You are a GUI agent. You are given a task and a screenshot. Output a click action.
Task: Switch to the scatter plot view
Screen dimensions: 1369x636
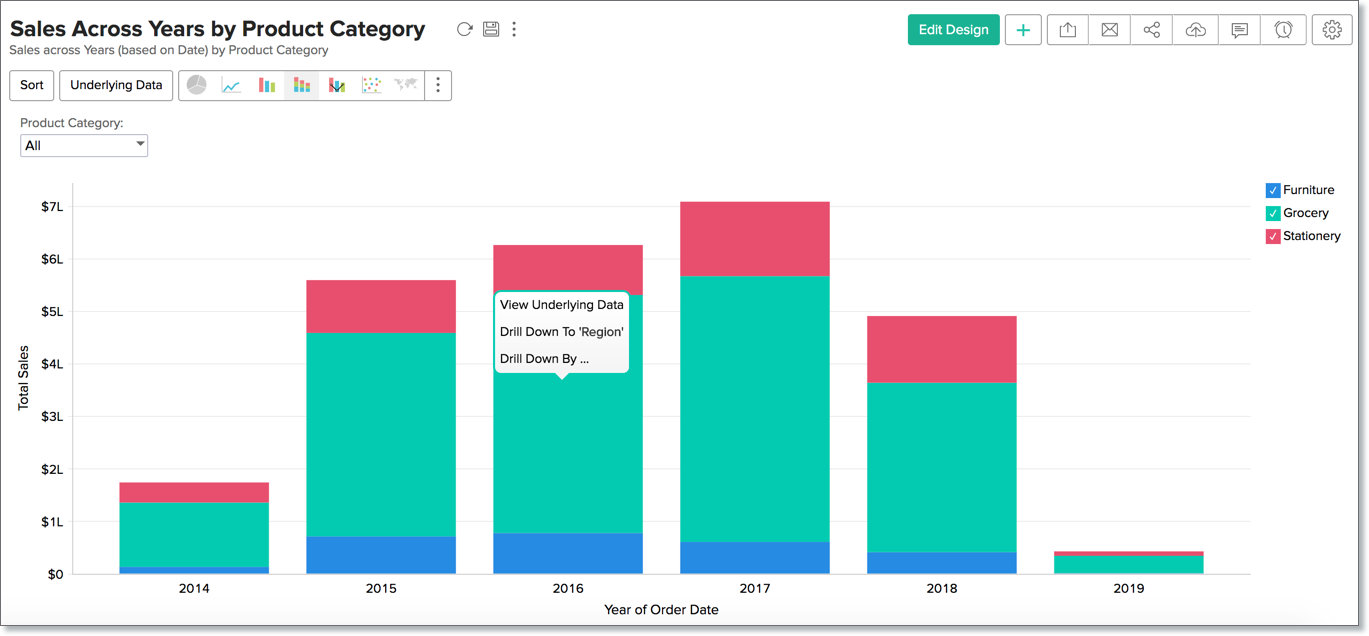tap(372, 85)
